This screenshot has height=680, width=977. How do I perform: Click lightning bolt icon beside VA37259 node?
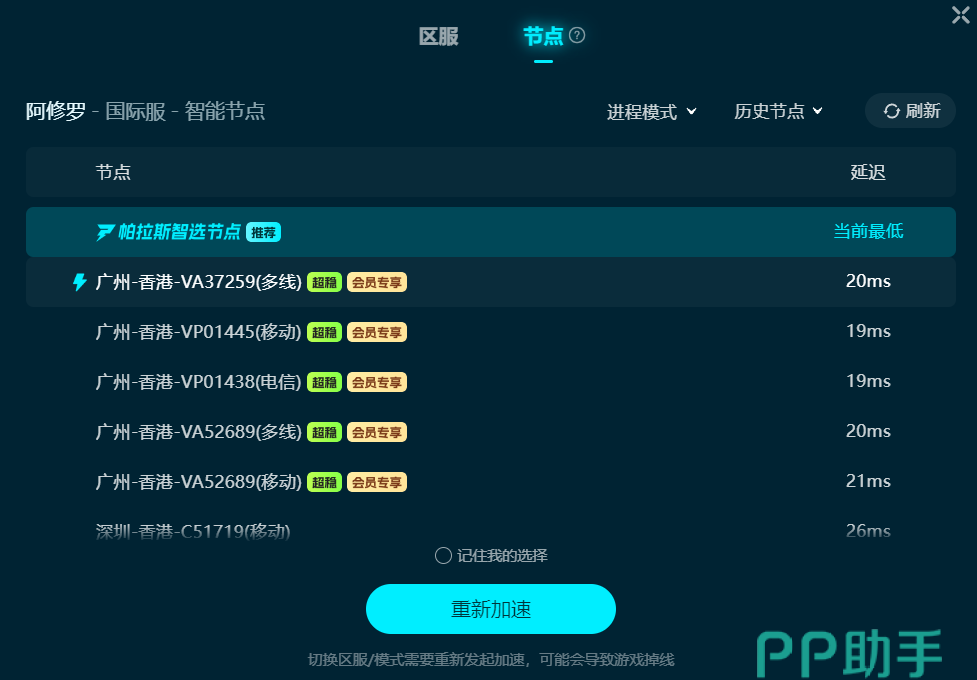[x=79, y=282]
